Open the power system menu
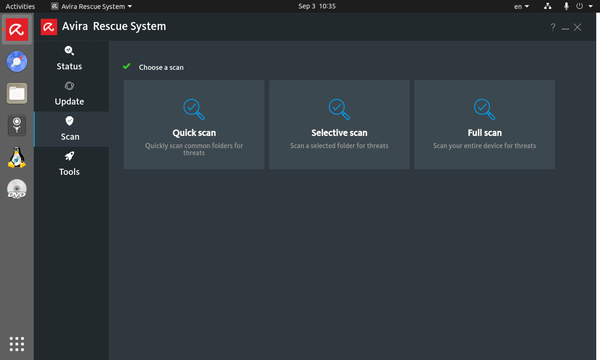The width and height of the screenshot is (600, 360). point(584,6)
